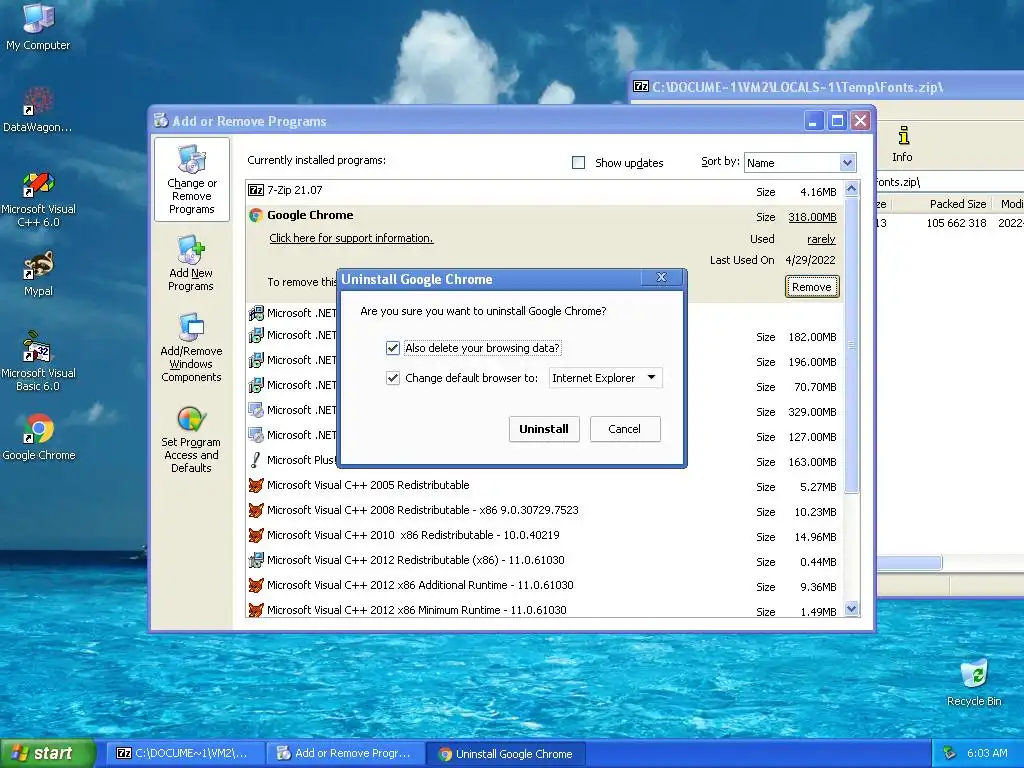
Task: Select the Microsoft Visual Basic 6.0 desktop icon
Action: point(39,361)
